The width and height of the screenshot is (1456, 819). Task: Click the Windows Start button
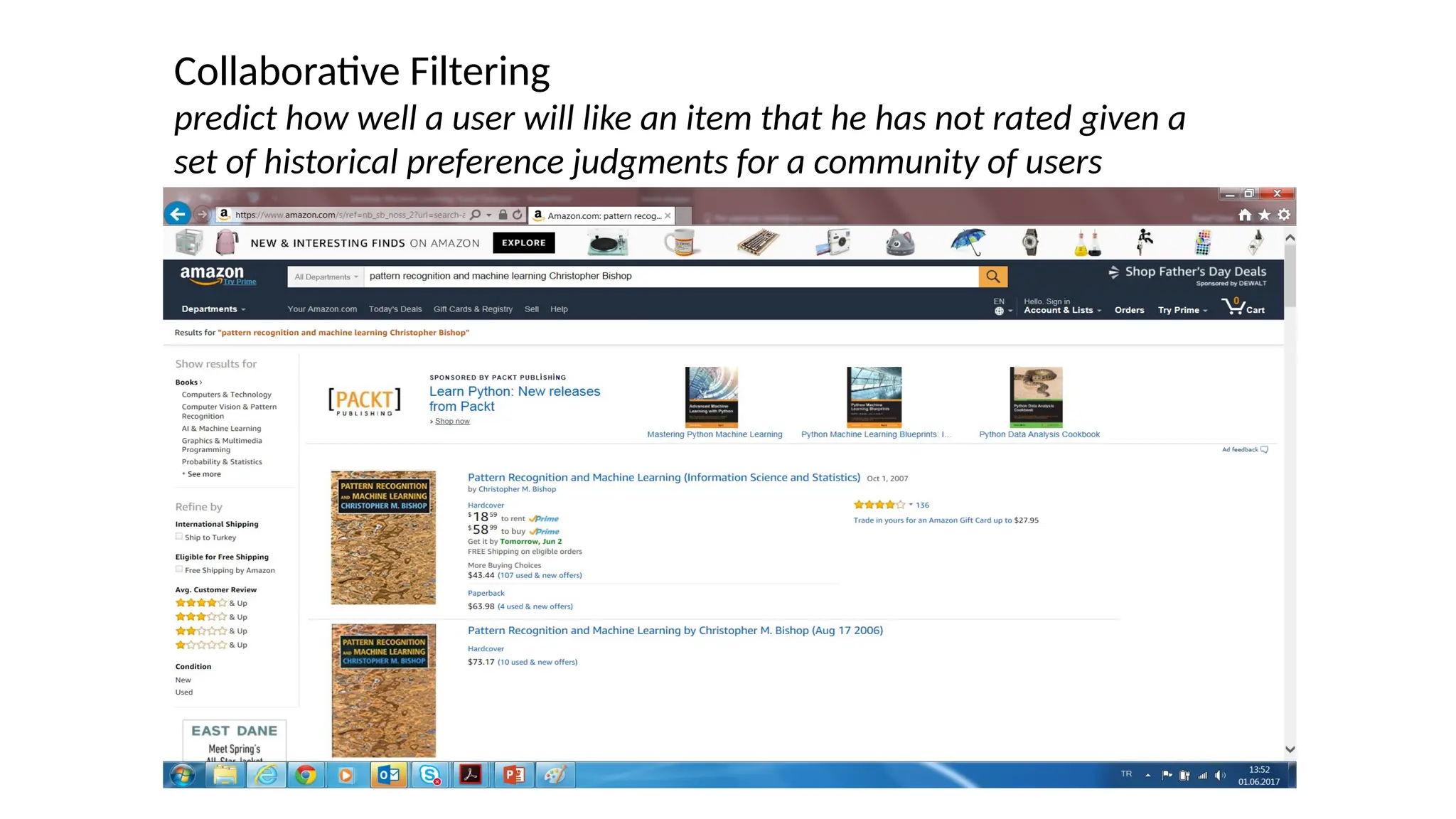point(183,775)
